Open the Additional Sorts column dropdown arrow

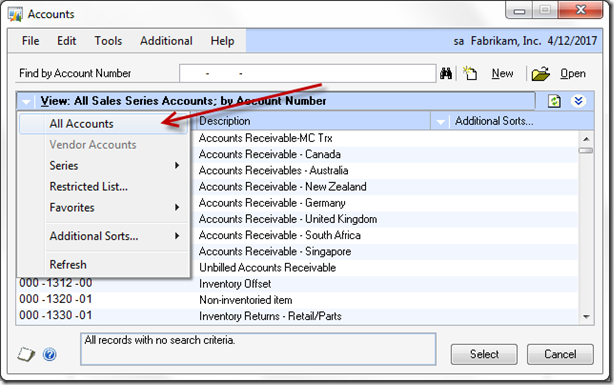(x=441, y=122)
